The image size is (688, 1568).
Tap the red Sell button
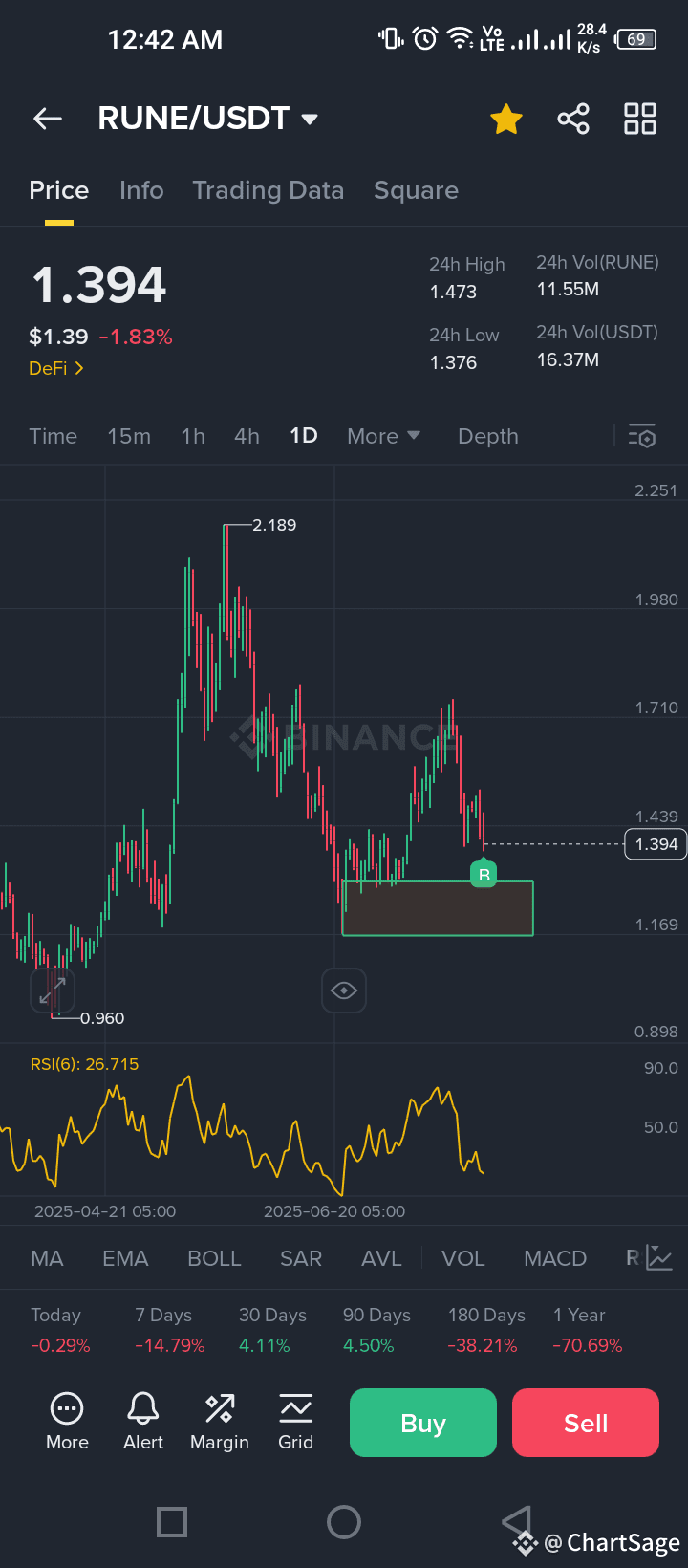(586, 1423)
